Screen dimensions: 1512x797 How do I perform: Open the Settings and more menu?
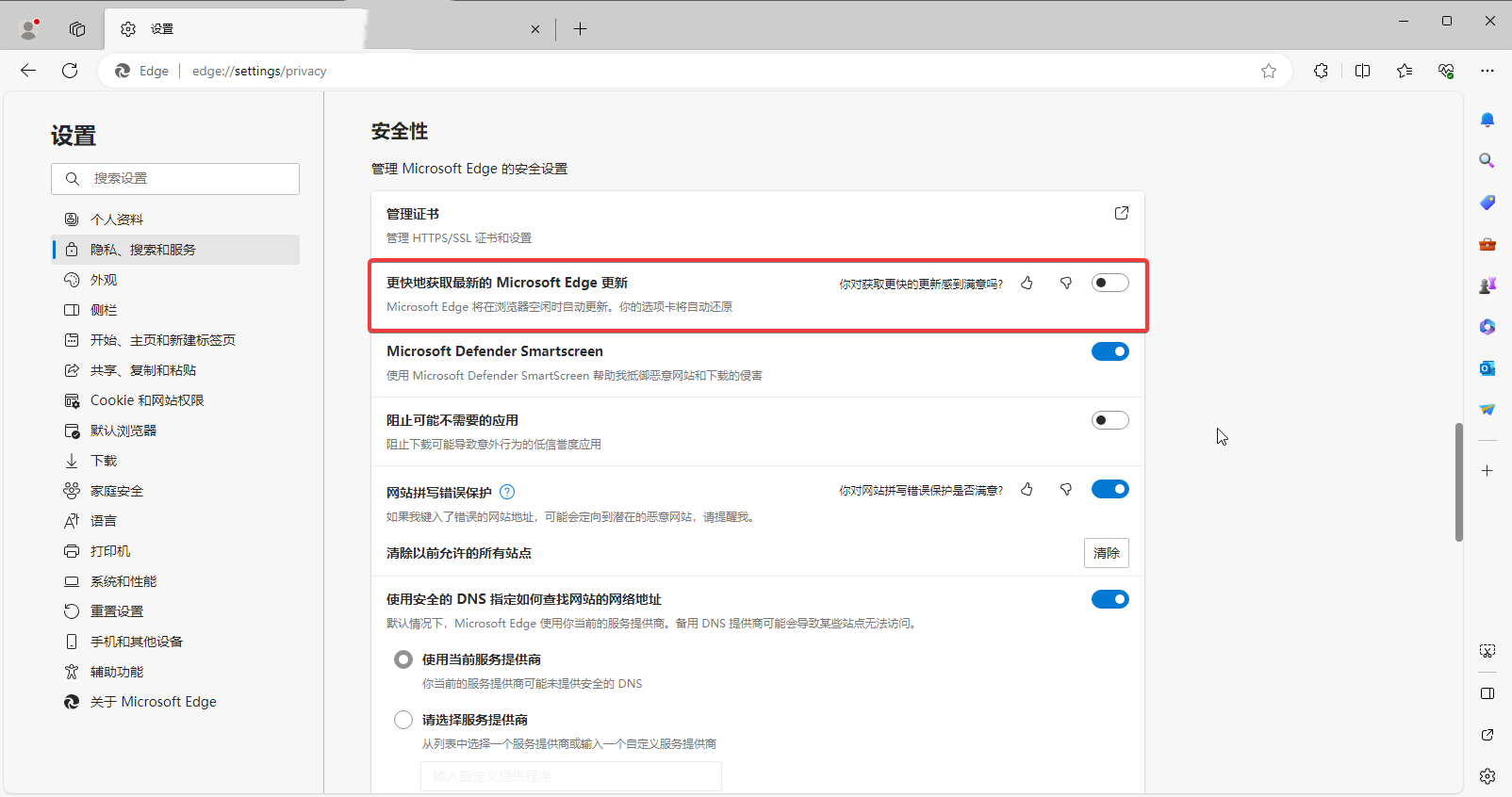[1487, 71]
